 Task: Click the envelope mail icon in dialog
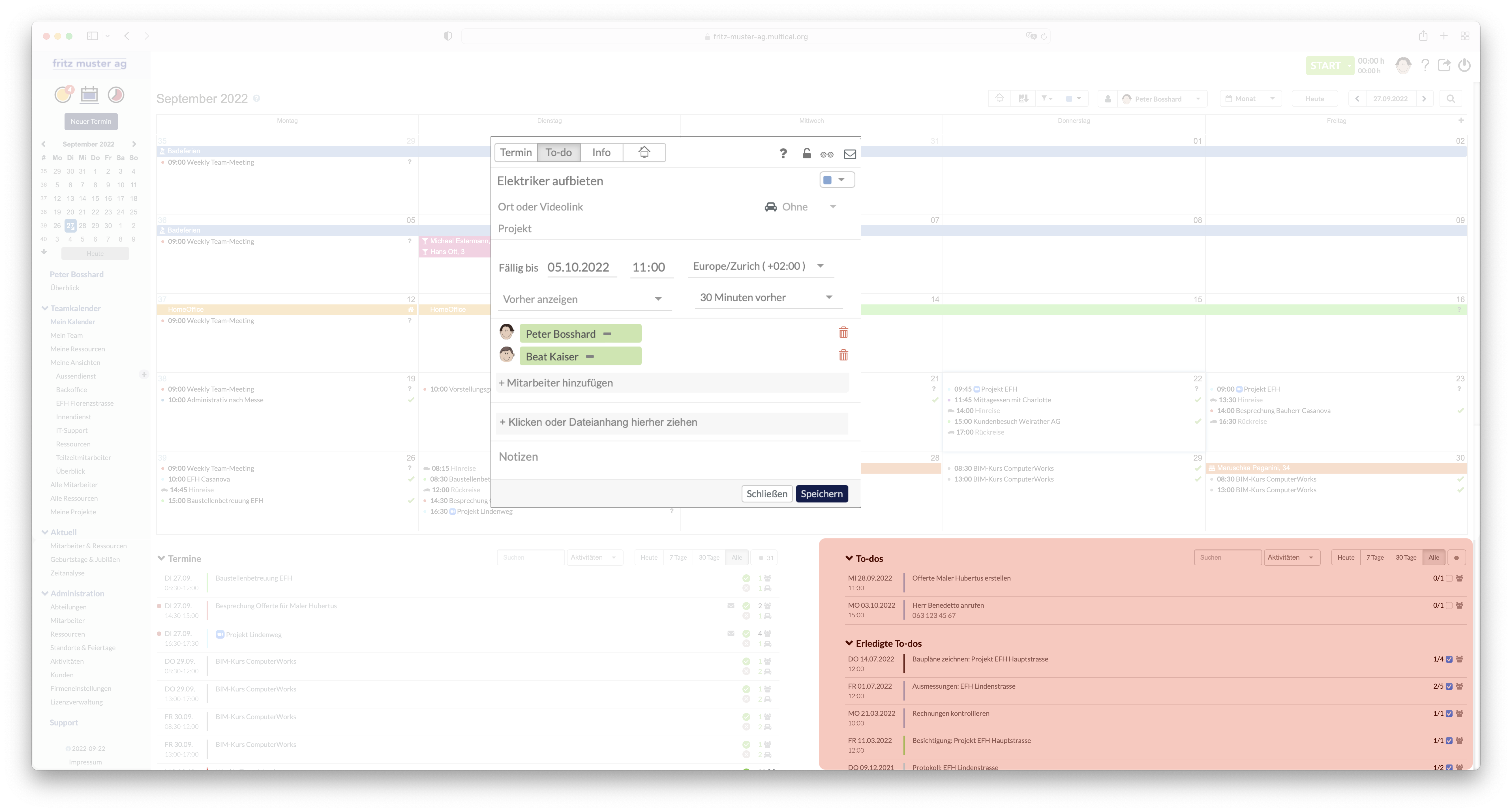[849, 154]
